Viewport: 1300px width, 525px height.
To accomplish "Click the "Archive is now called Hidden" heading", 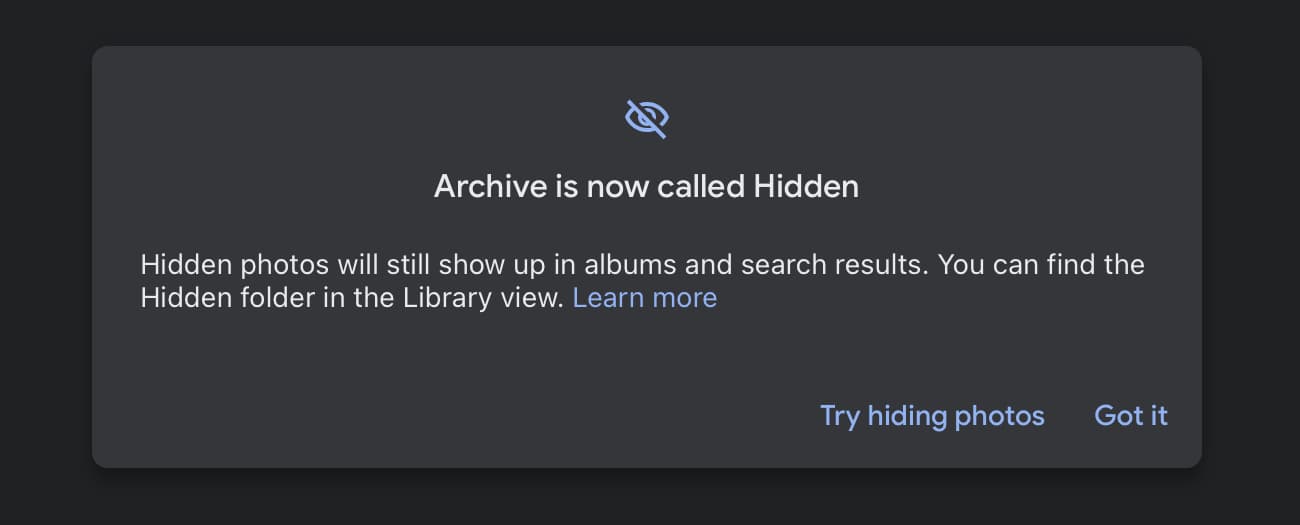I will click(646, 187).
